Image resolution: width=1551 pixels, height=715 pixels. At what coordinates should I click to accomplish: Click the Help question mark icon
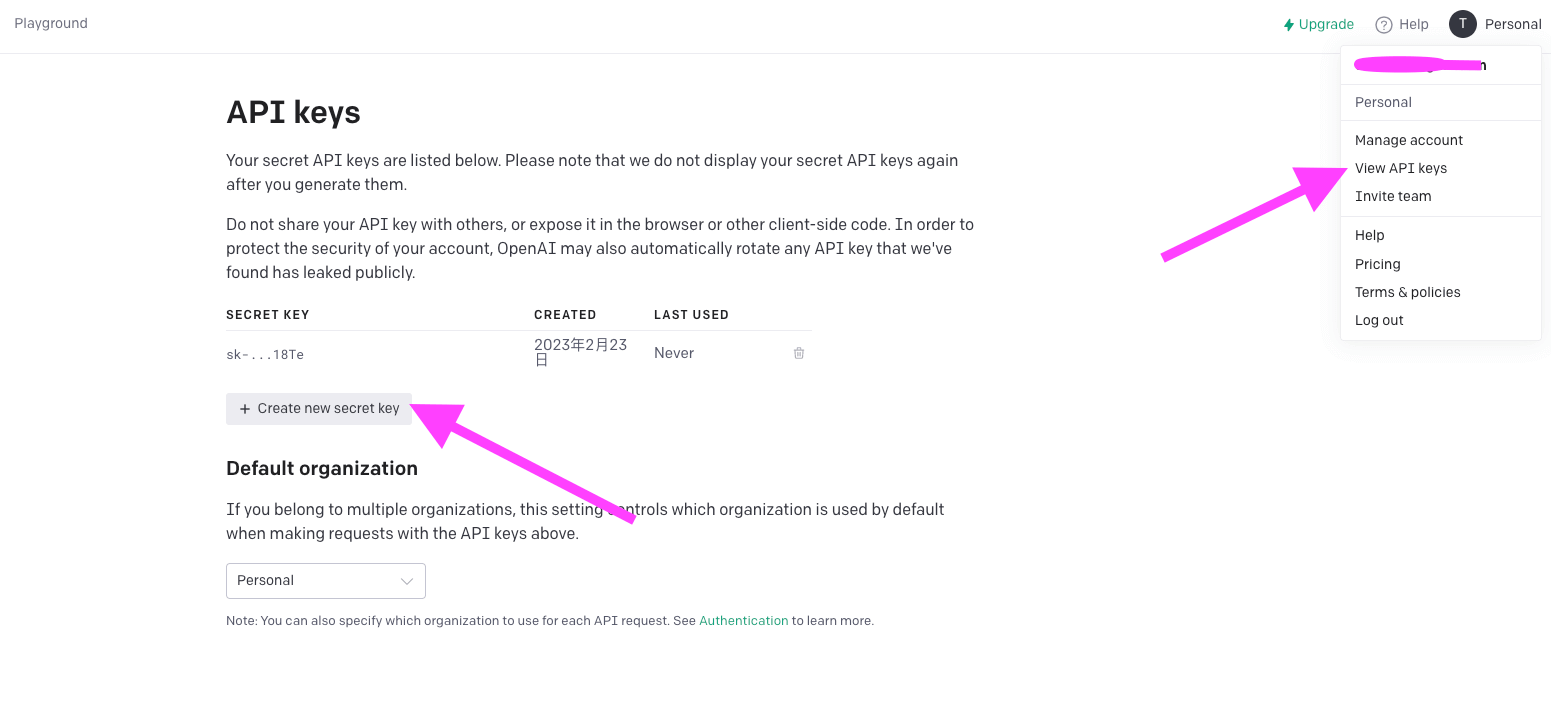pos(1384,25)
